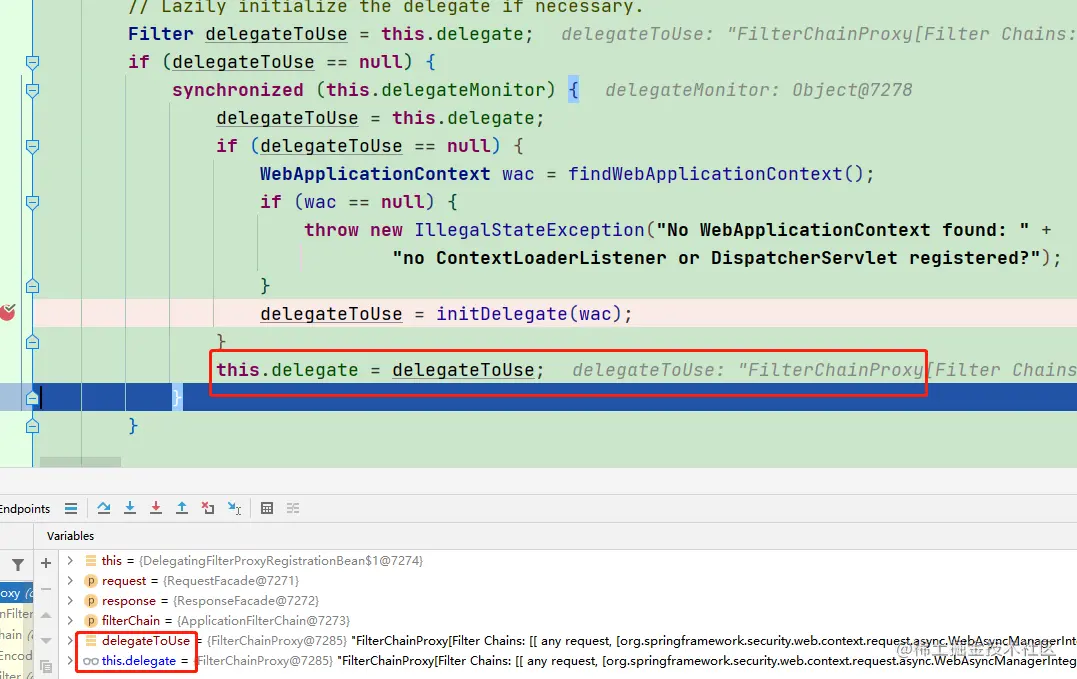Switch to the Endpoints tab
Viewport: 1077px width, 679px height.
coord(25,509)
